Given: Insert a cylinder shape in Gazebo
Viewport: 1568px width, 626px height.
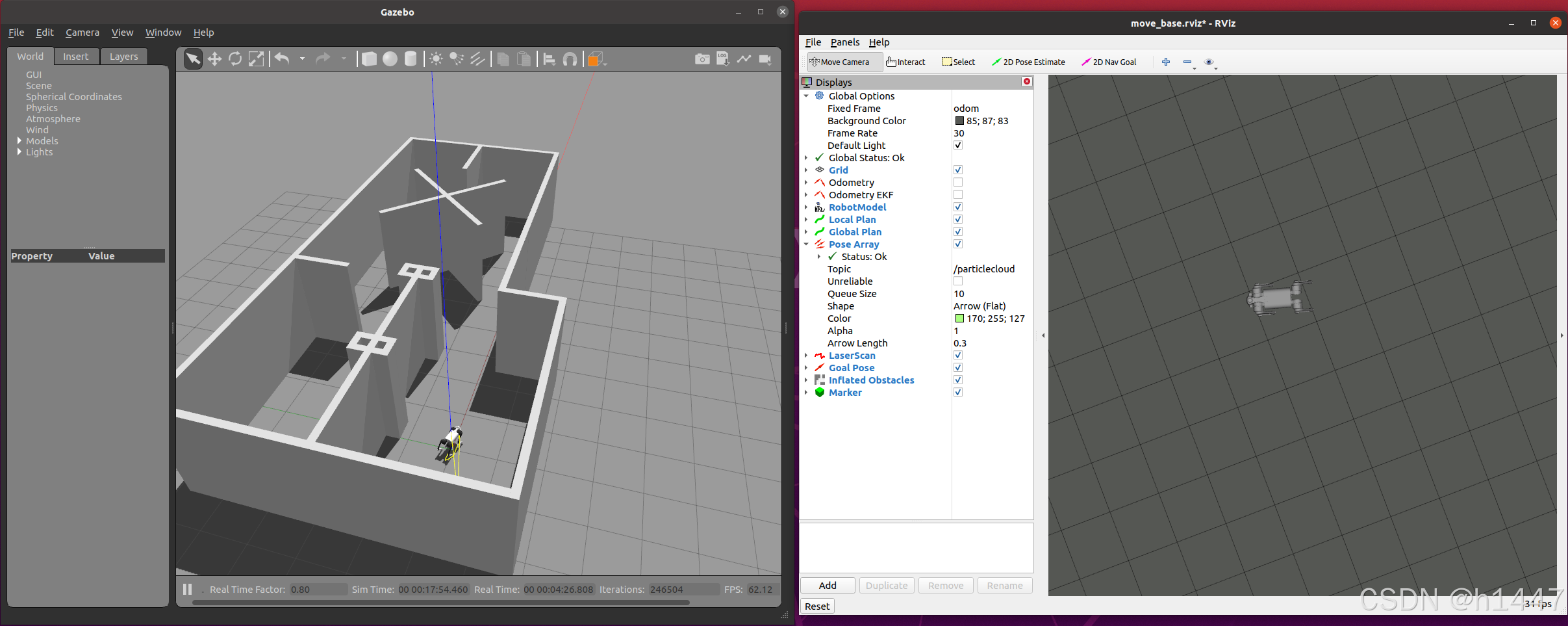Looking at the screenshot, I should click(x=411, y=59).
